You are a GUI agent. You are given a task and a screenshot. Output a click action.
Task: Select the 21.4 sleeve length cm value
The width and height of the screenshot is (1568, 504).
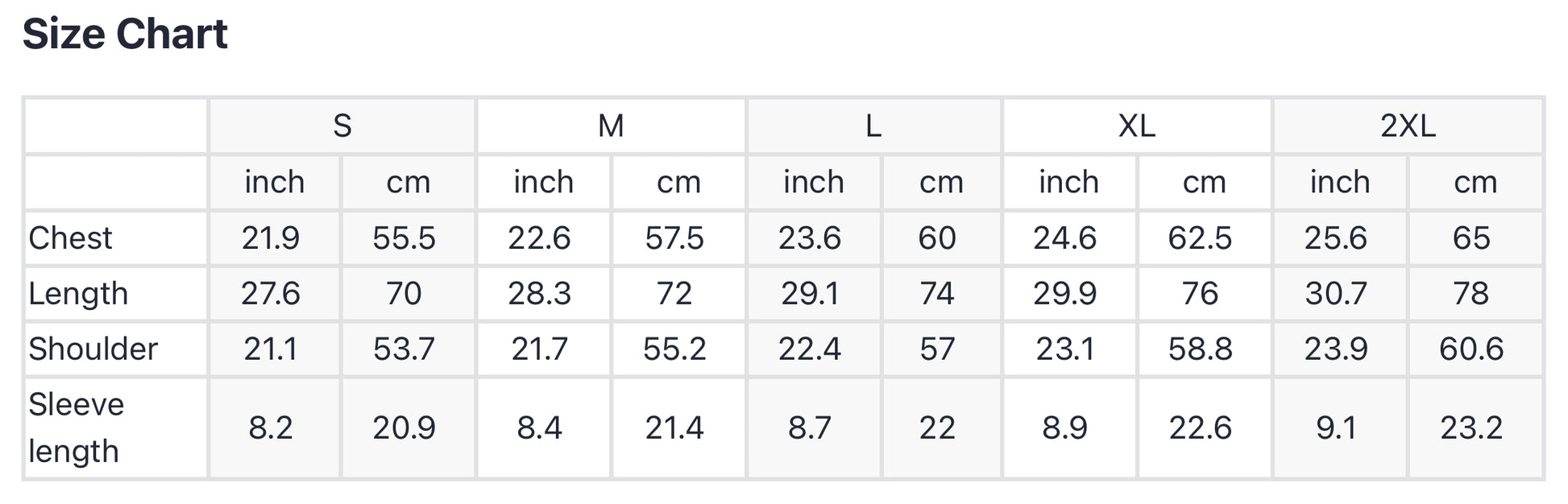point(674,428)
